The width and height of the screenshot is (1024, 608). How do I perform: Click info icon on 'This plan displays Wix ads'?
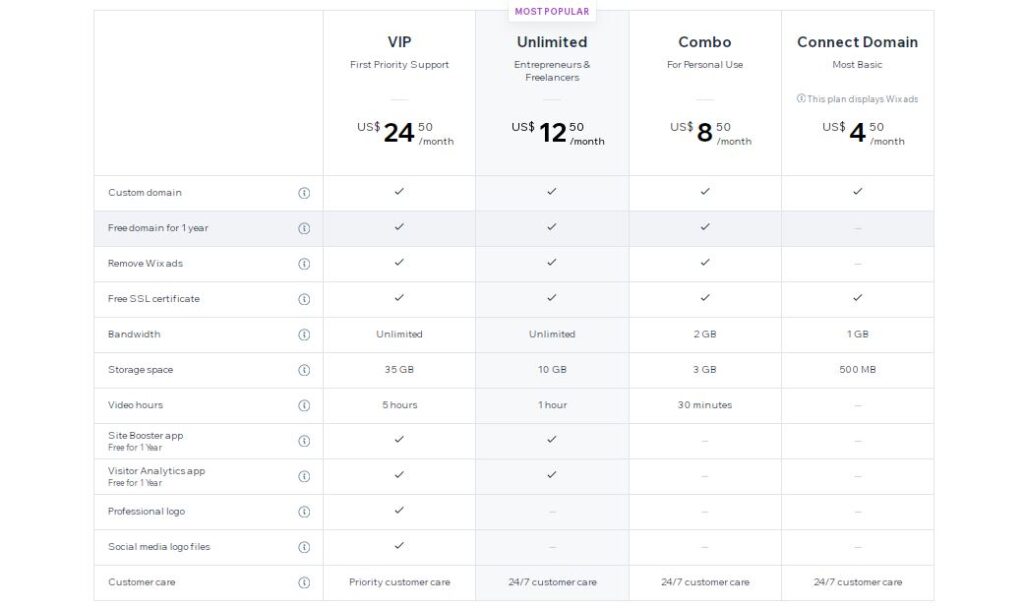coord(801,99)
